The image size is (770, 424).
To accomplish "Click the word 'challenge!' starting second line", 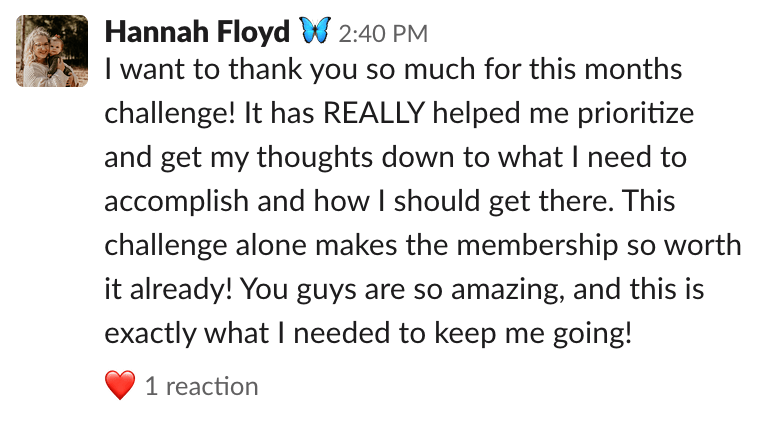I will click(x=170, y=114).
